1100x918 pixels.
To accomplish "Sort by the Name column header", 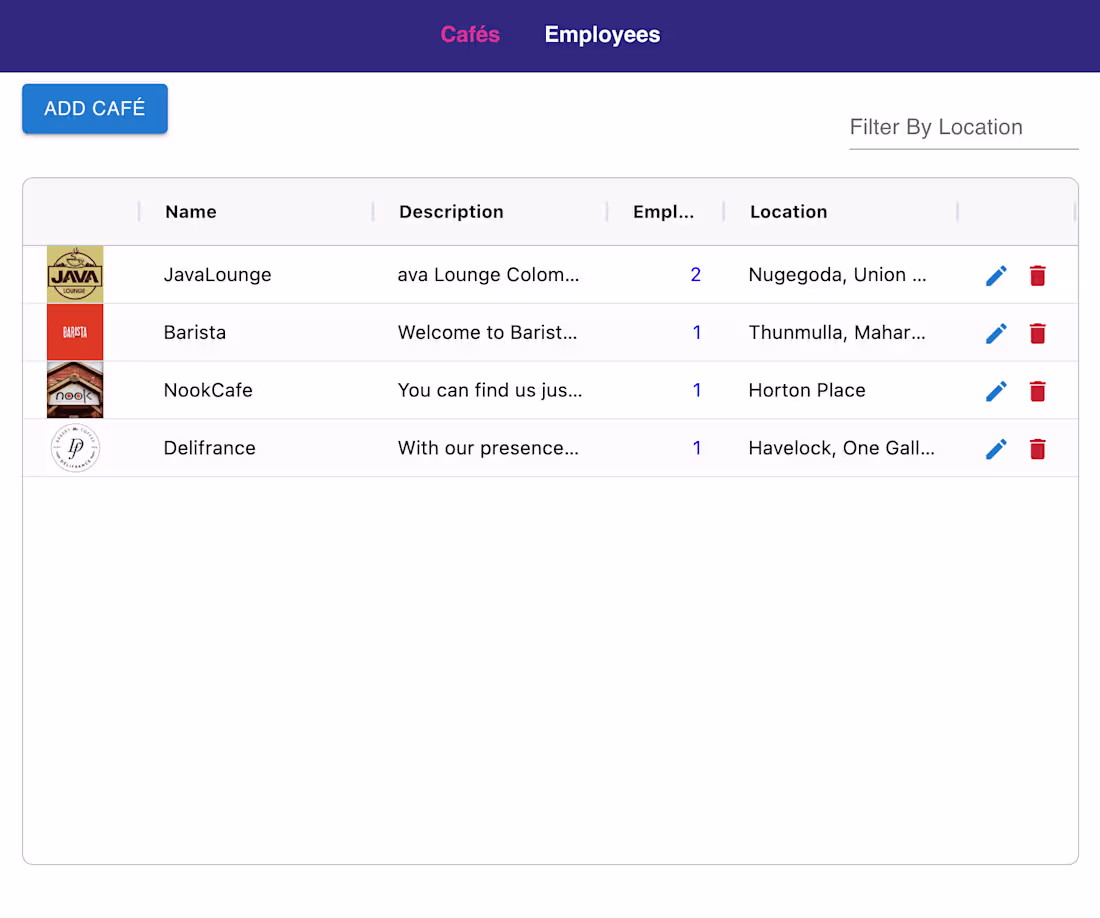I will coord(191,212).
